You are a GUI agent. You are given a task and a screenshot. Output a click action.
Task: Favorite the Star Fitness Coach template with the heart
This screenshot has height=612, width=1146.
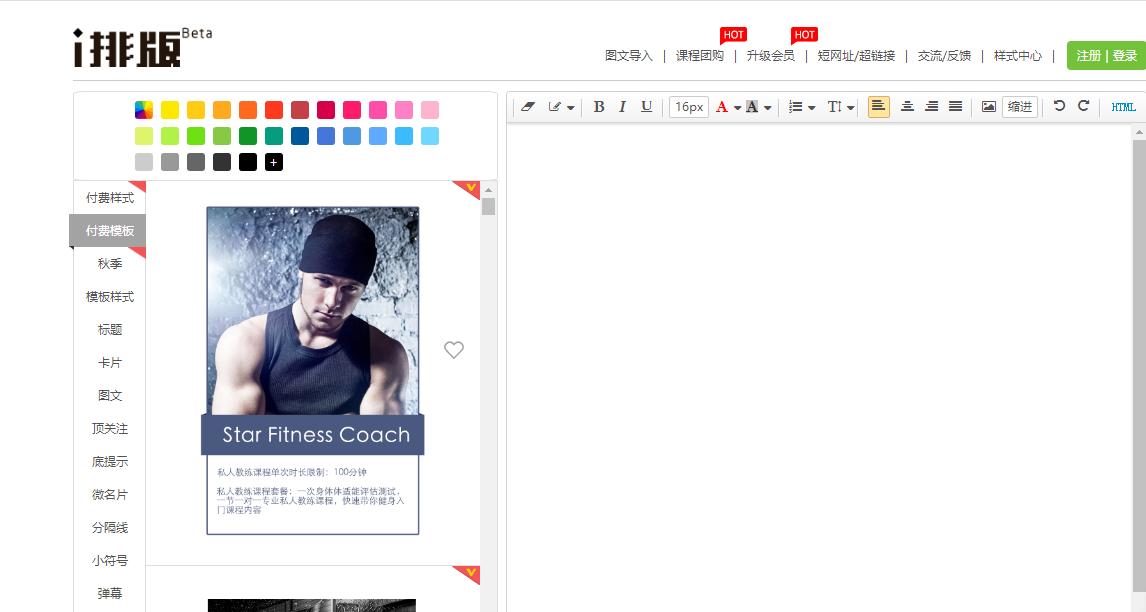point(454,350)
